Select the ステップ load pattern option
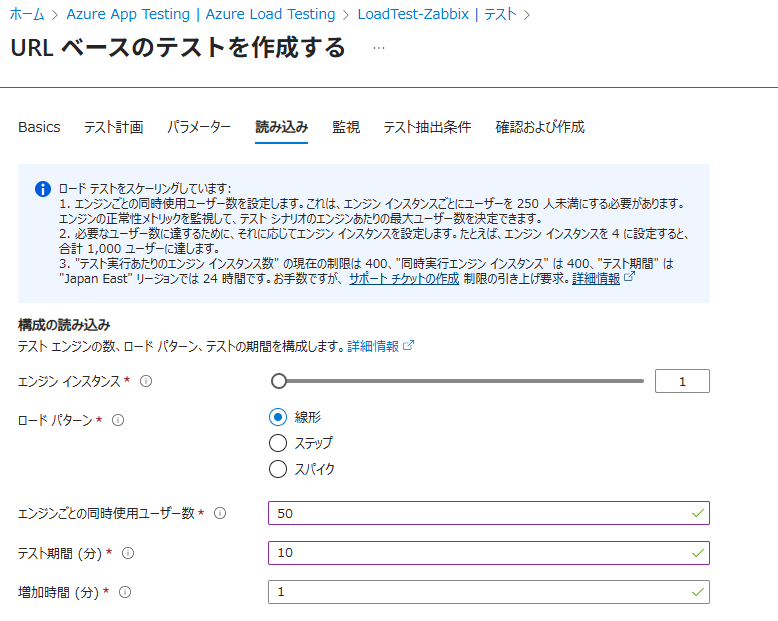Screen dimensions: 778x621 [279, 443]
